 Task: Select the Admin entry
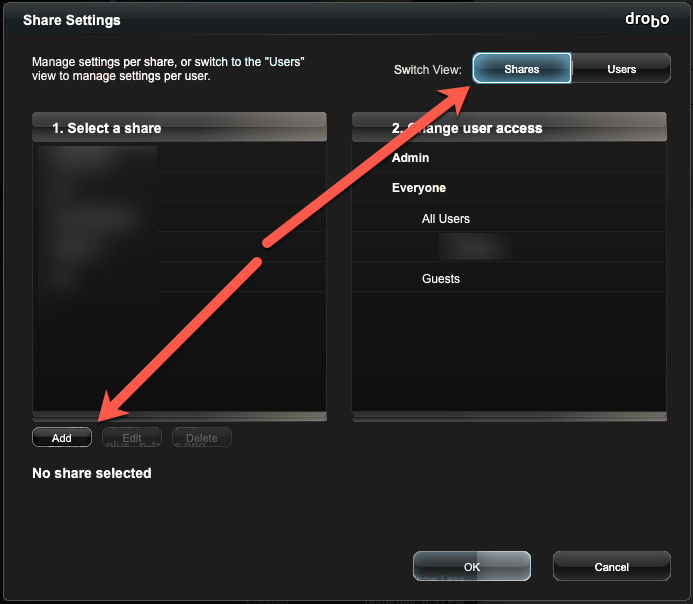(x=509, y=158)
